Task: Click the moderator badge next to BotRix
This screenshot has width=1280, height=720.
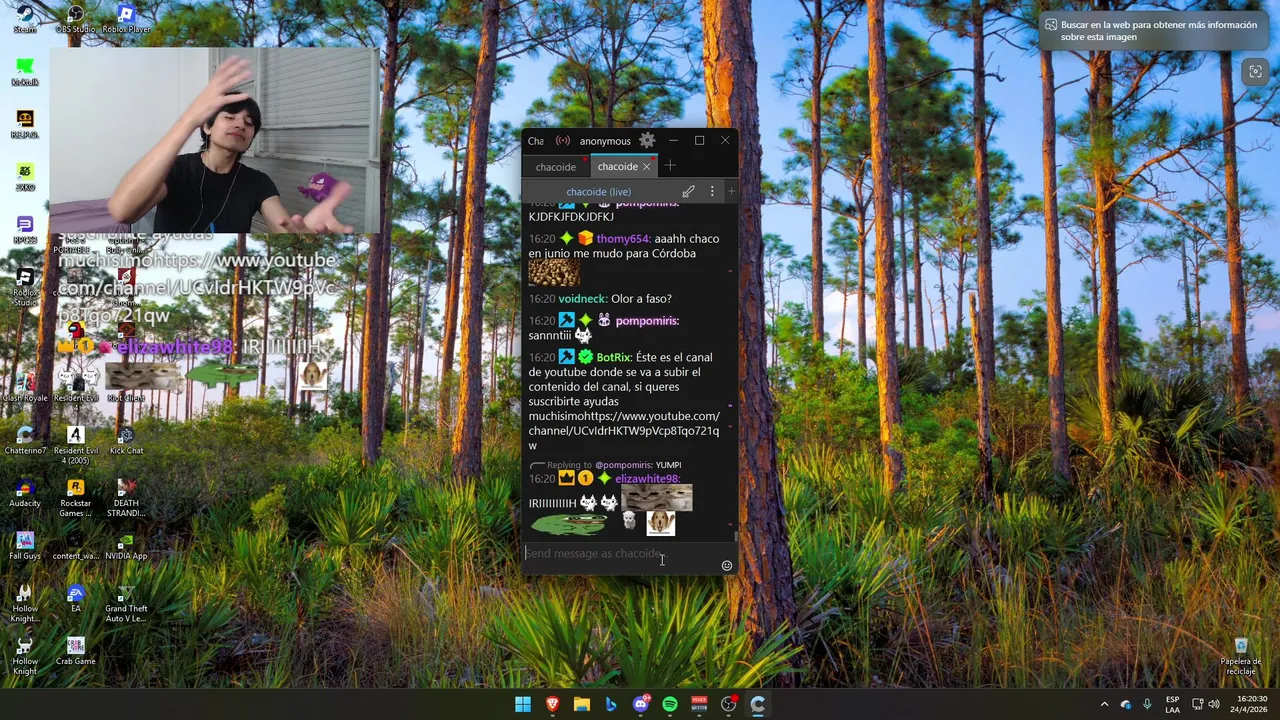Action: [566, 357]
